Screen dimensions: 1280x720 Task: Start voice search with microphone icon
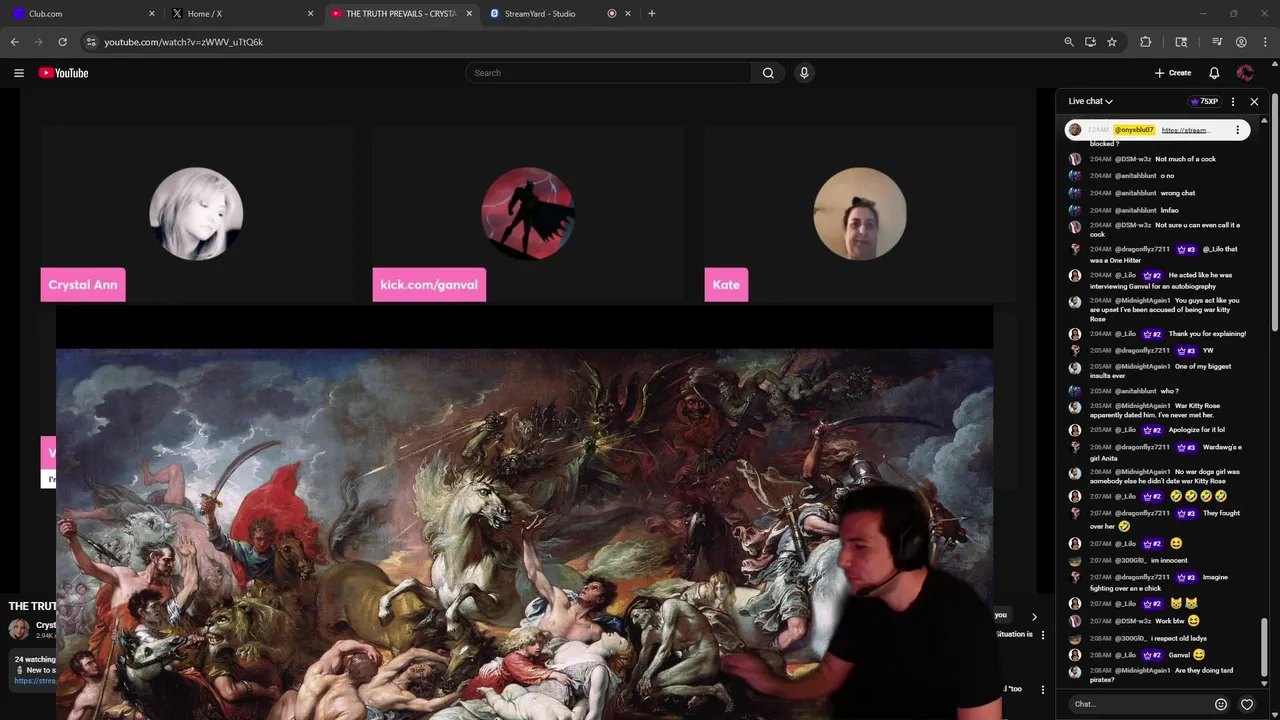pos(804,73)
